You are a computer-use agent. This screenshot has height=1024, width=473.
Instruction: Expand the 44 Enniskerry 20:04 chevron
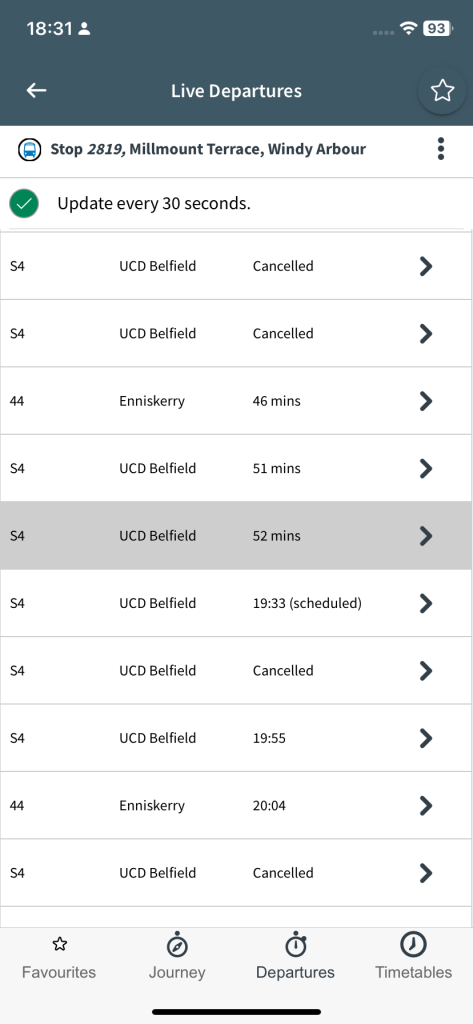[426, 806]
